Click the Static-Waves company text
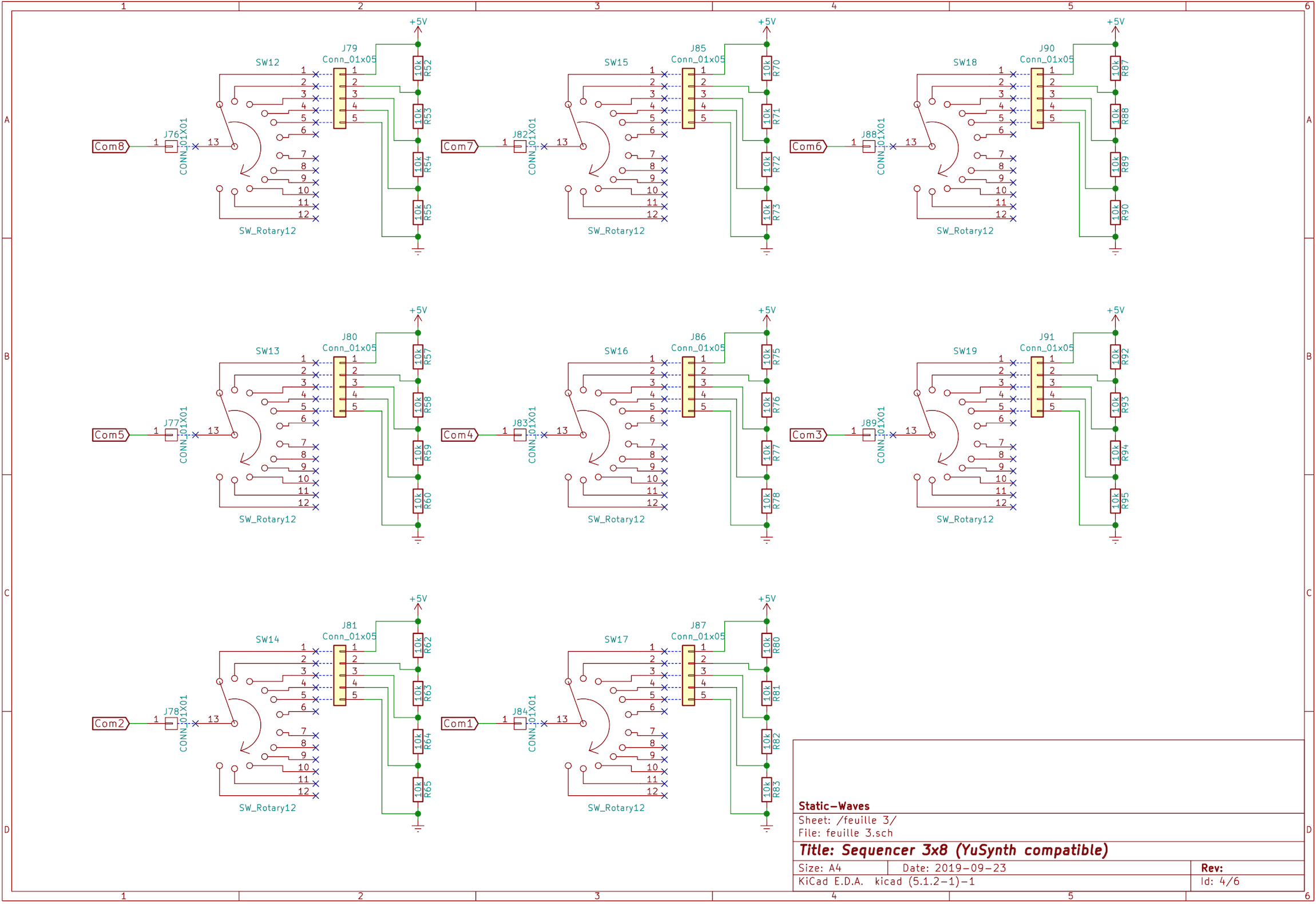 834,806
